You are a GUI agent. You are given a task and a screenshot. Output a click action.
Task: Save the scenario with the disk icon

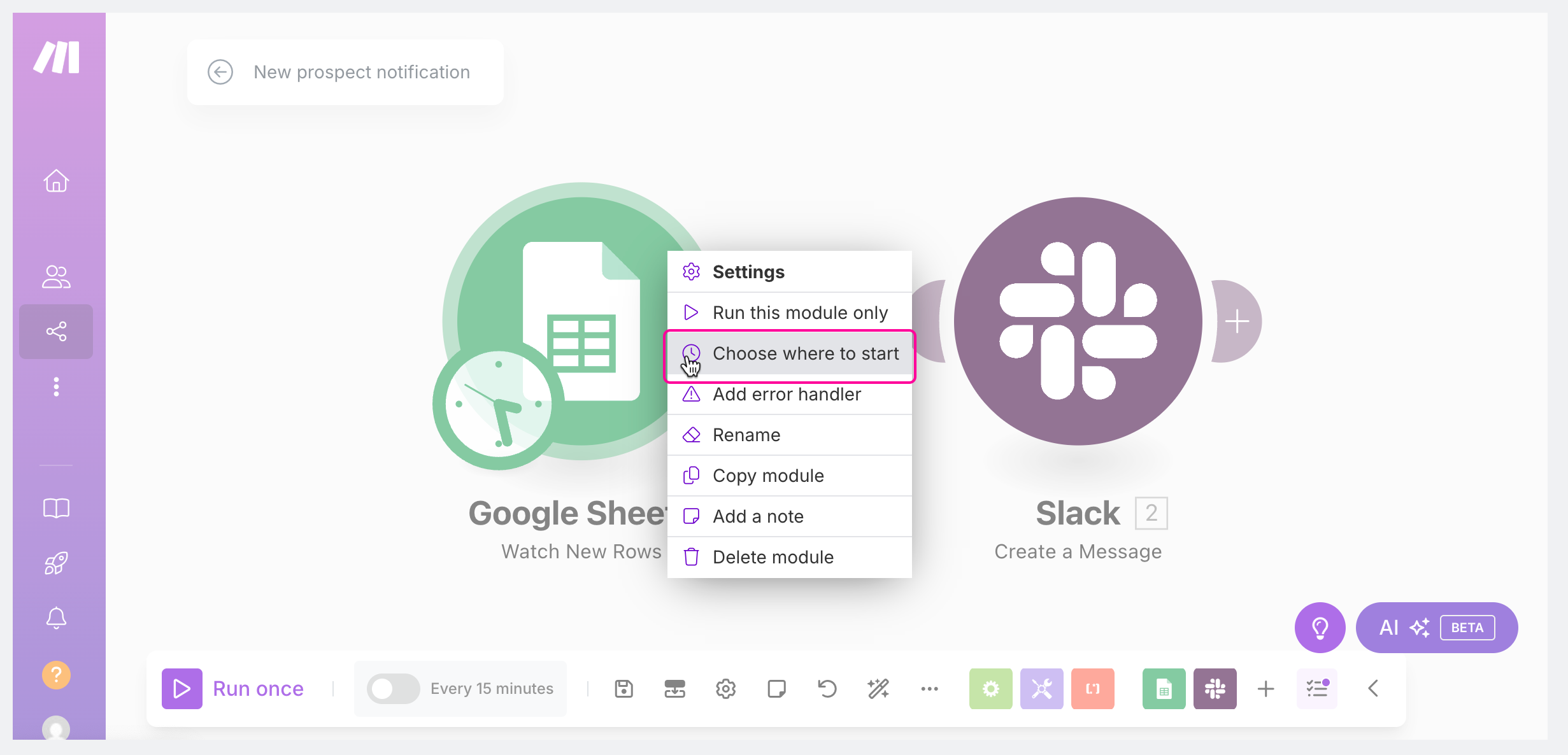click(x=624, y=689)
